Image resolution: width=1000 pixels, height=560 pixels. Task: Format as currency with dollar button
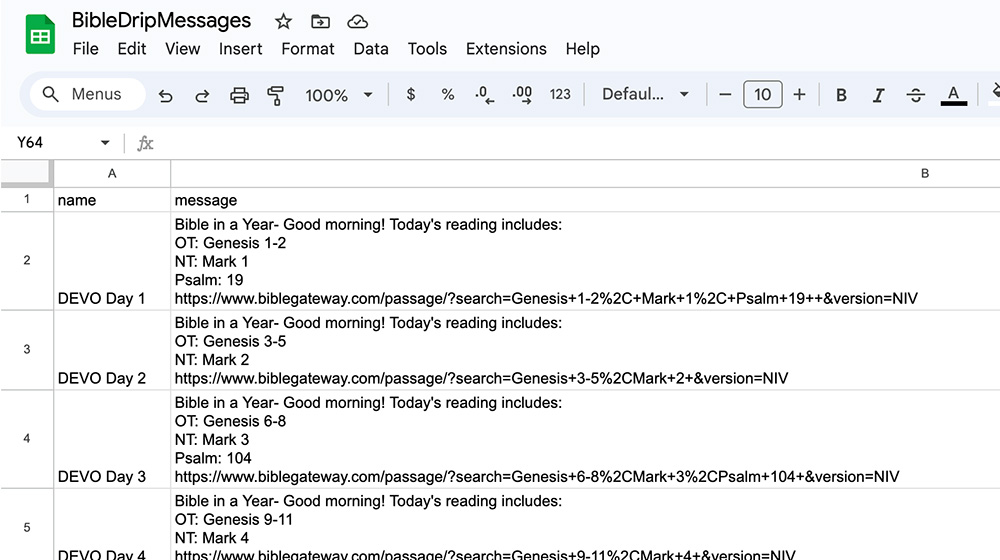411,95
